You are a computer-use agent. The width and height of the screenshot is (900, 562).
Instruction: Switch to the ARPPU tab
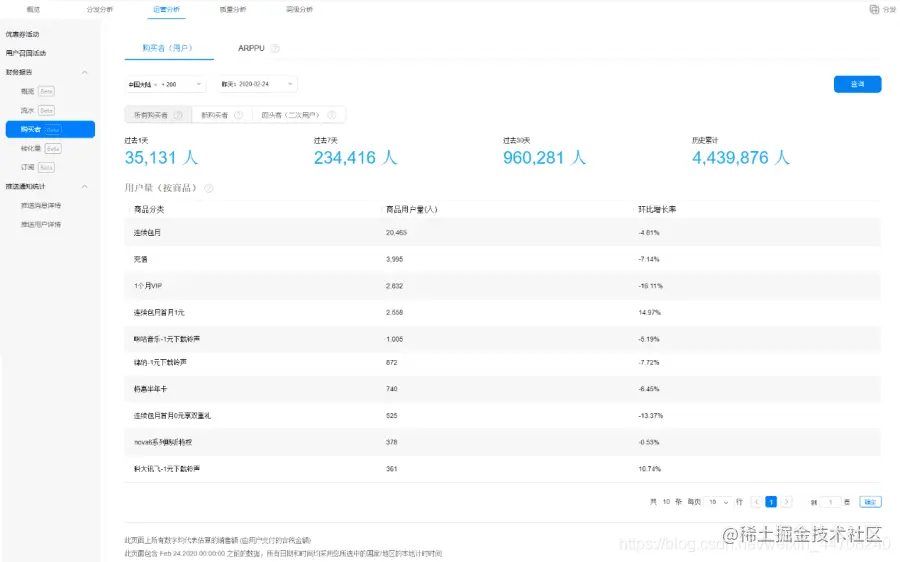[251, 48]
